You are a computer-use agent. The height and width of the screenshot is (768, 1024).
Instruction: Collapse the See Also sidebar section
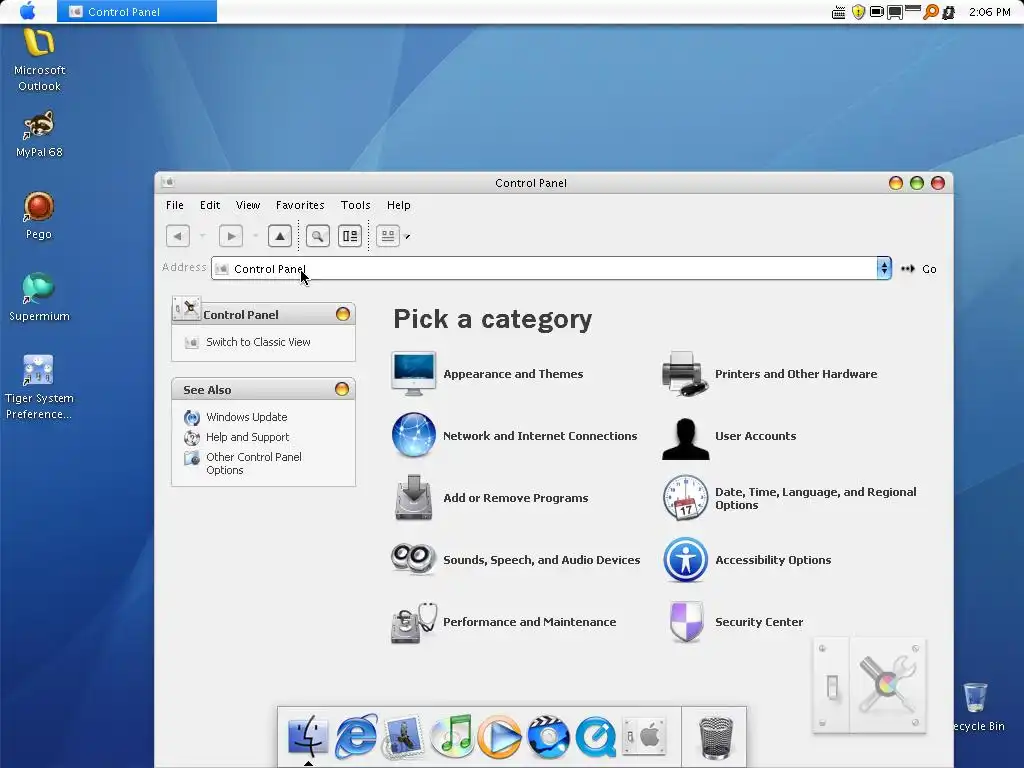point(342,389)
